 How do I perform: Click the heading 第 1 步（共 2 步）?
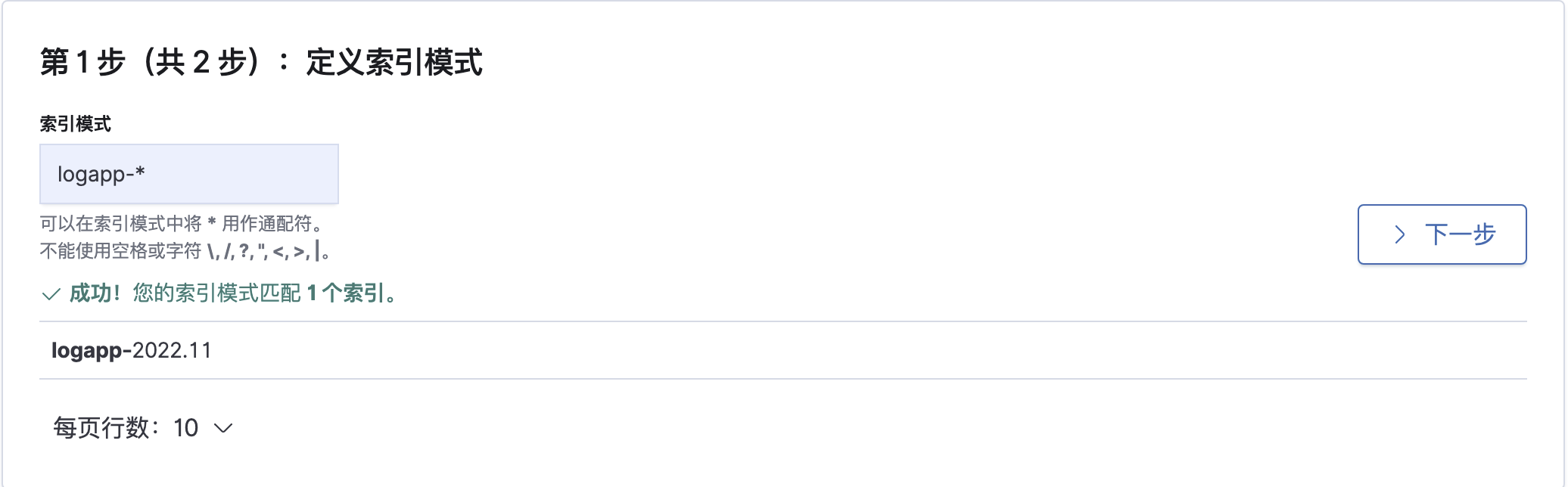pyautogui.click(x=151, y=62)
